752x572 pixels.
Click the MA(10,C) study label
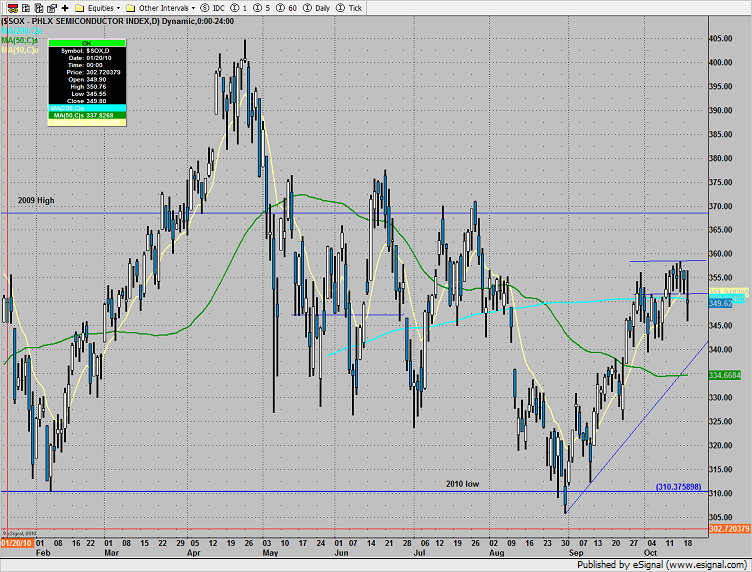point(19,50)
